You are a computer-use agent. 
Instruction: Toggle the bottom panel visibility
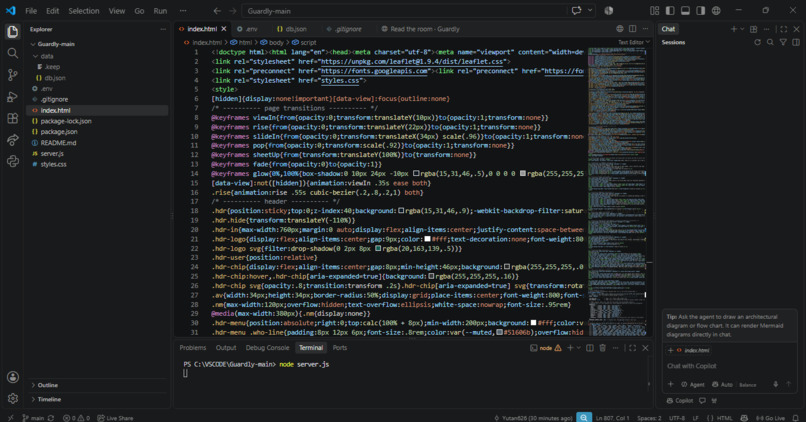pyautogui.click(x=685, y=10)
